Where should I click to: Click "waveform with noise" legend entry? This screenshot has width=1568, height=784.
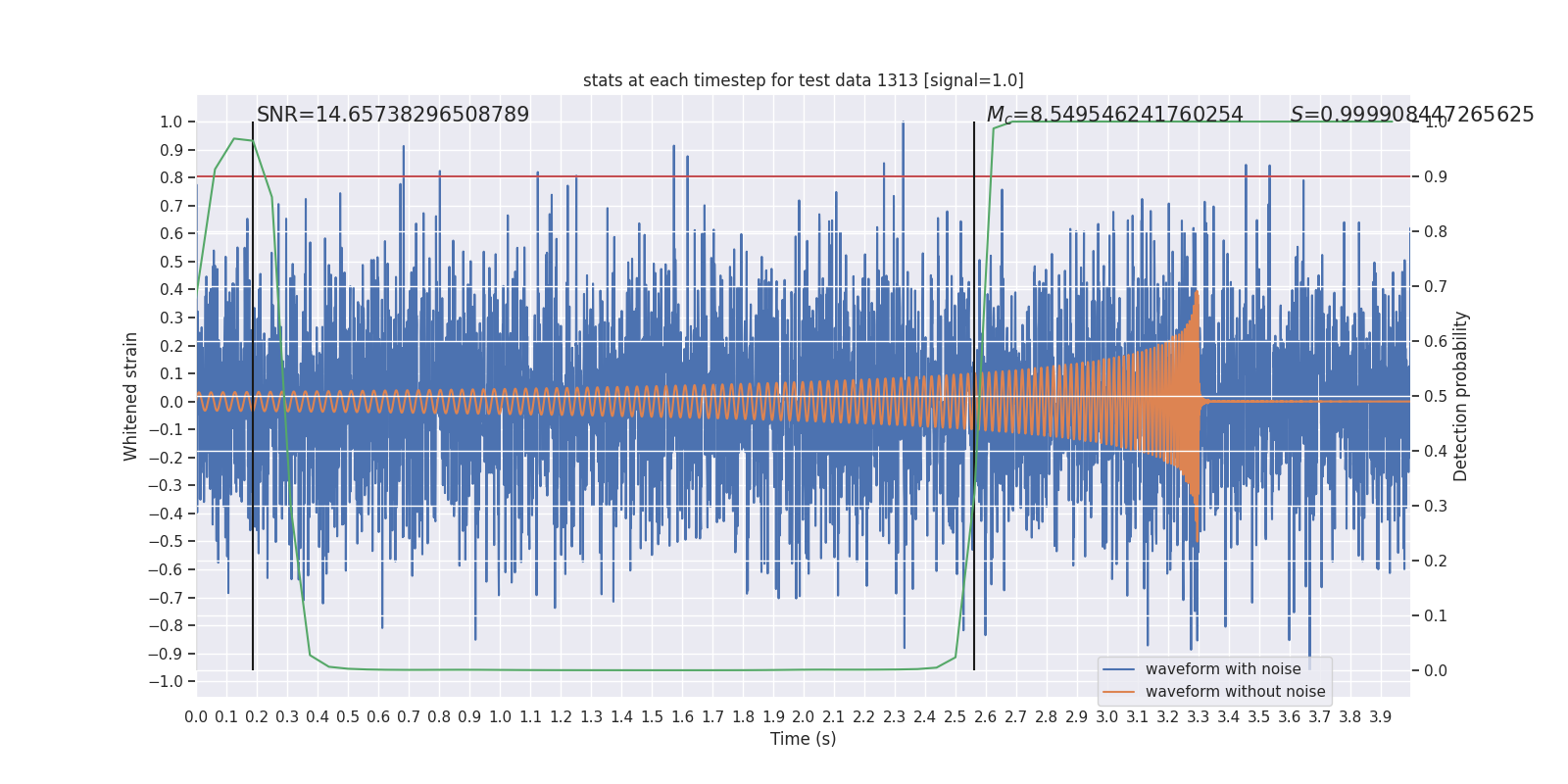pos(1223,669)
